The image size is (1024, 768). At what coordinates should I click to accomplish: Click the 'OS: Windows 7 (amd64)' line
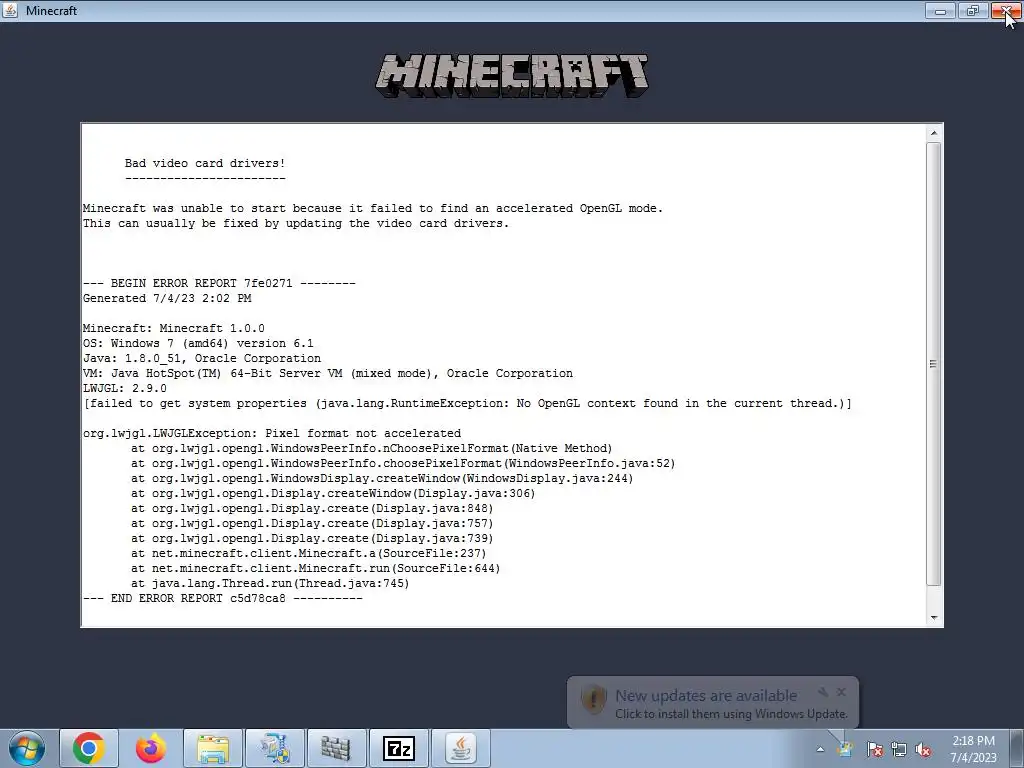pyautogui.click(x=198, y=344)
